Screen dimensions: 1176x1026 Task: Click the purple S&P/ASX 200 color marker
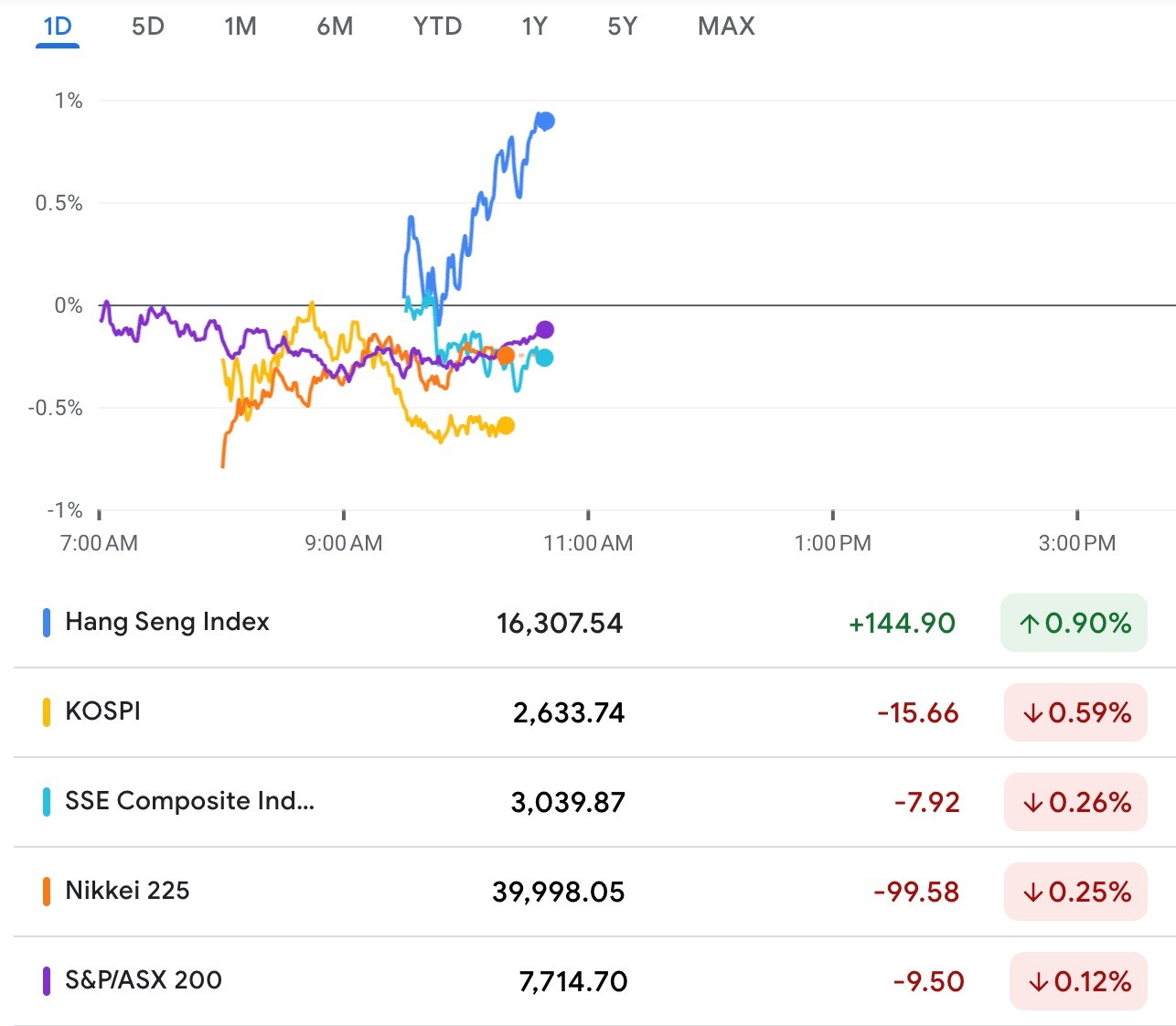(x=47, y=981)
